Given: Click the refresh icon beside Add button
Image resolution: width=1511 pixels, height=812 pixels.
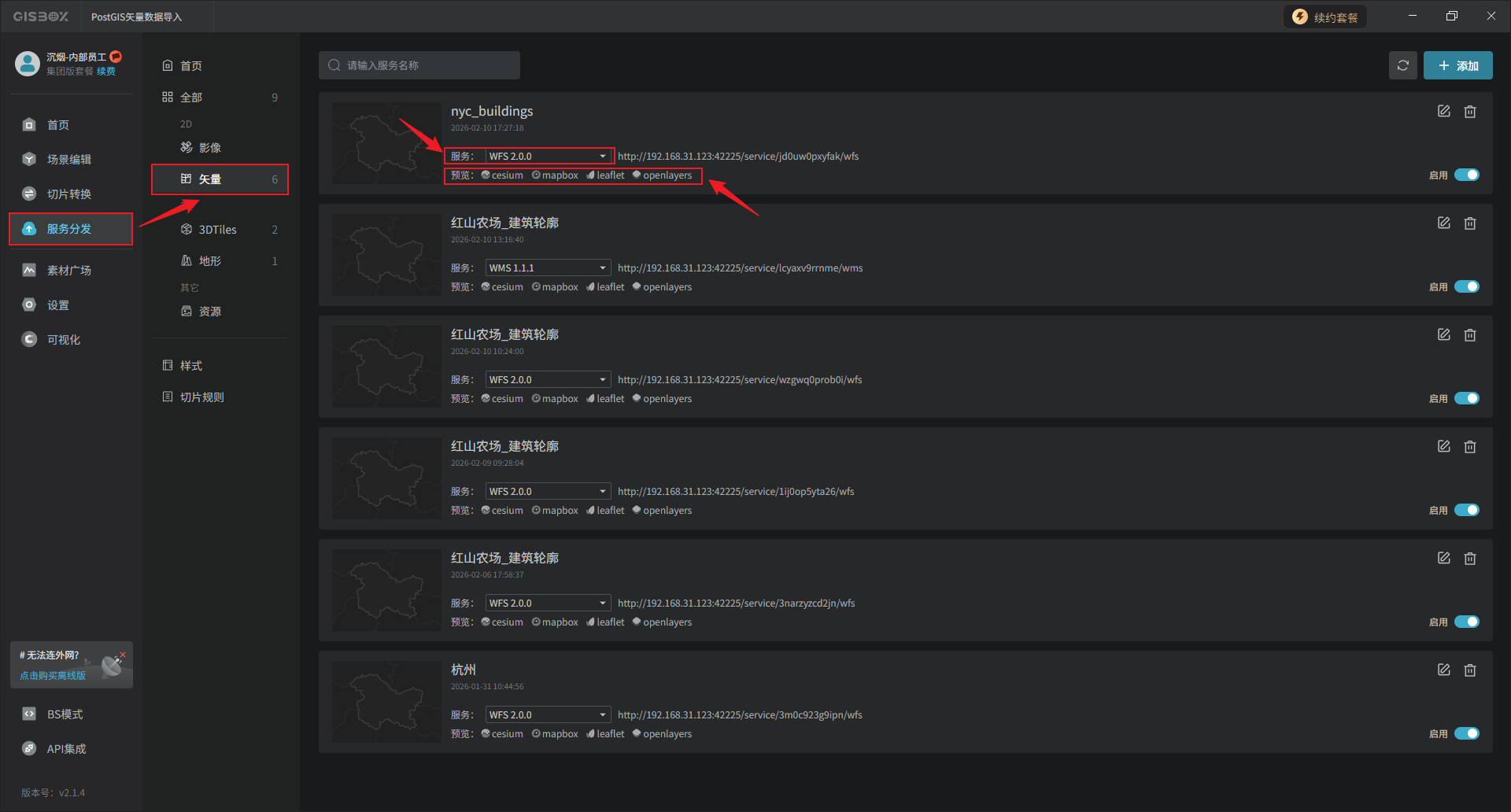Looking at the screenshot, I should coord(1402,65).
